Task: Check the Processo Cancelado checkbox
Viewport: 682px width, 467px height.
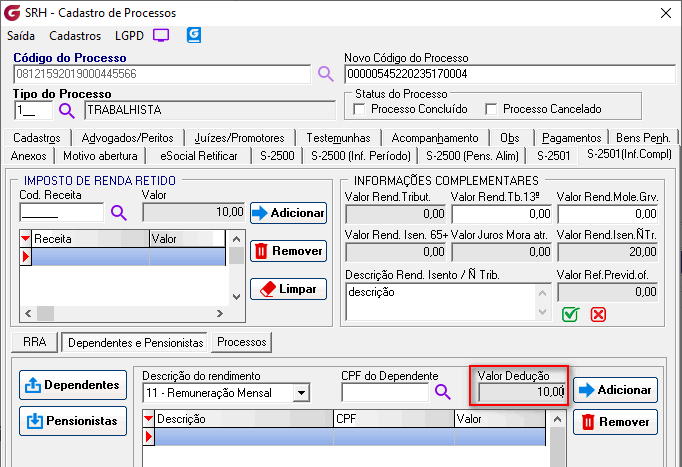Action: pyautogui.click(x=491, y=109)
